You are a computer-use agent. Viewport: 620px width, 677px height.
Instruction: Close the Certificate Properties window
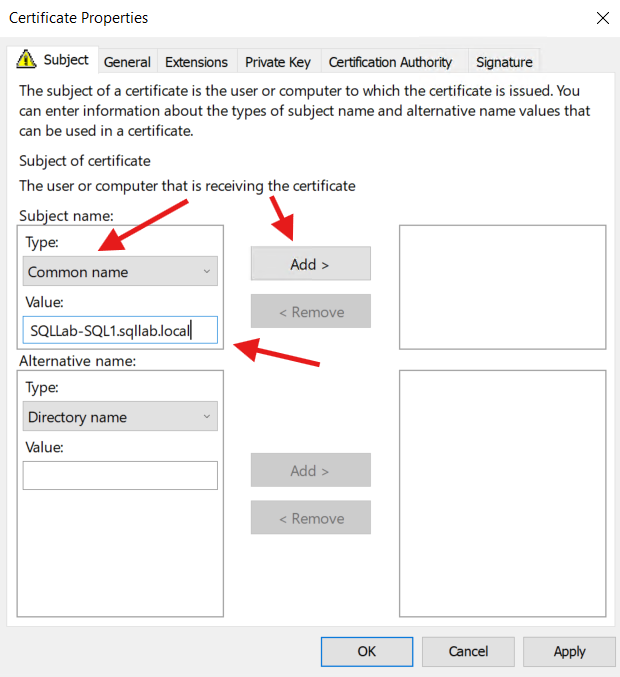tap(603, 18)
